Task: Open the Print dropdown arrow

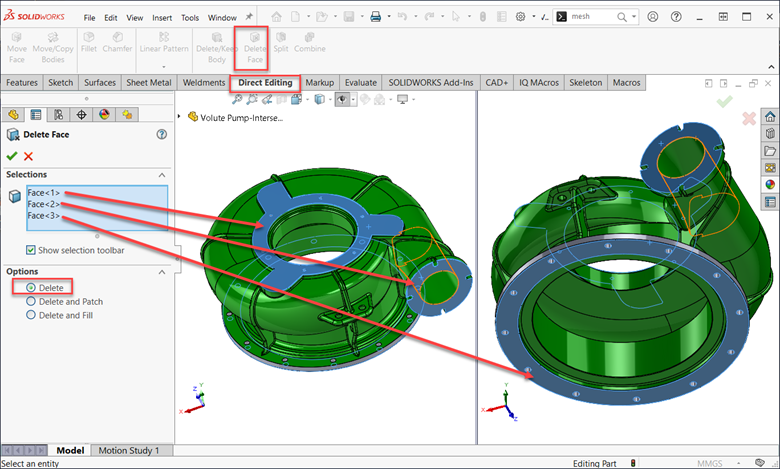Action: (389, 17)
